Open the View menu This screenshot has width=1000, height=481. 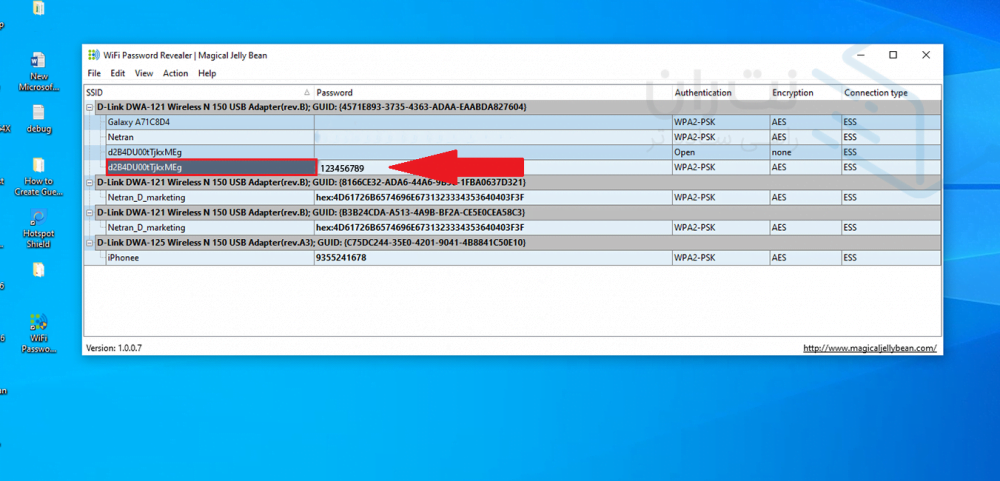point(144,73)
